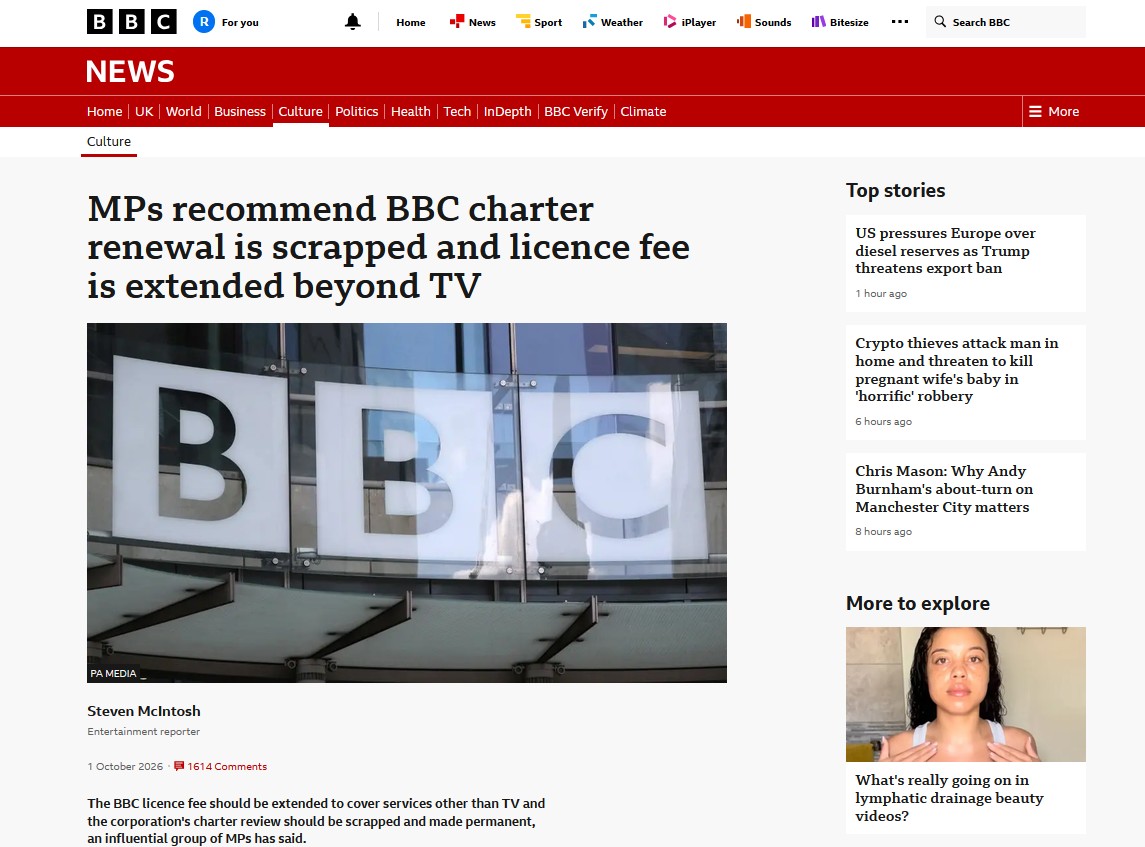Expand the More sections menu

point(1054,112)
